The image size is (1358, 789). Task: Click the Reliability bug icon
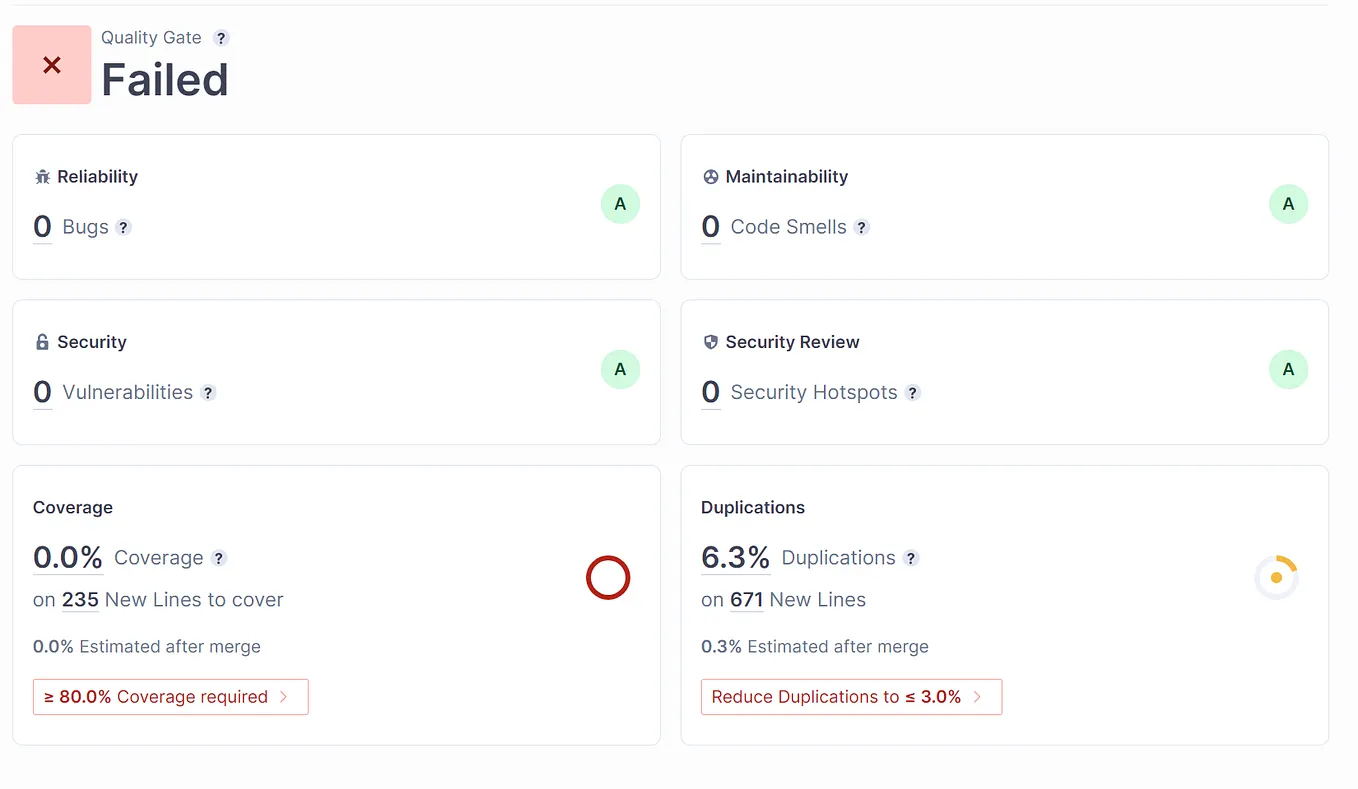click(41, 176)
